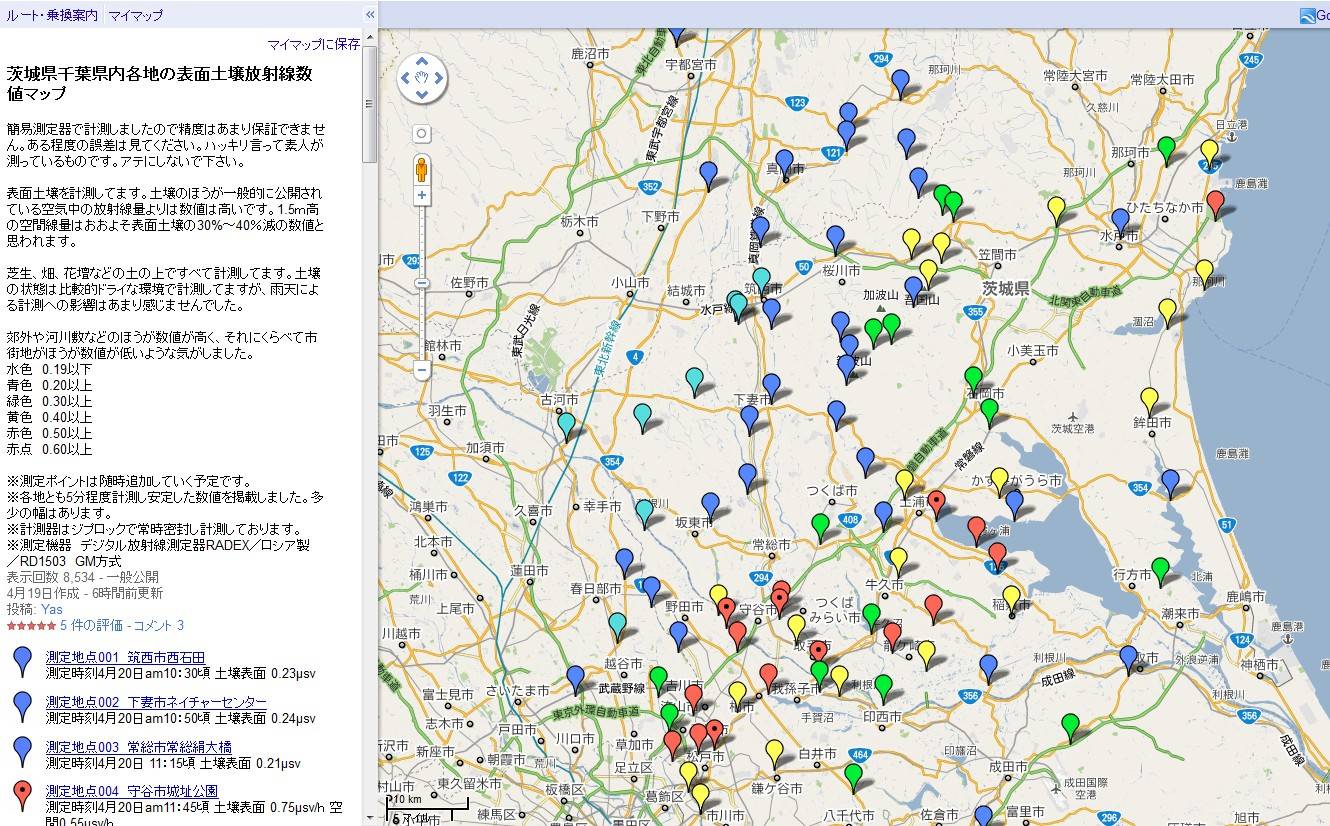Click the 宇都宮市 city label
1330x826 pixels.
coord(690,64)
